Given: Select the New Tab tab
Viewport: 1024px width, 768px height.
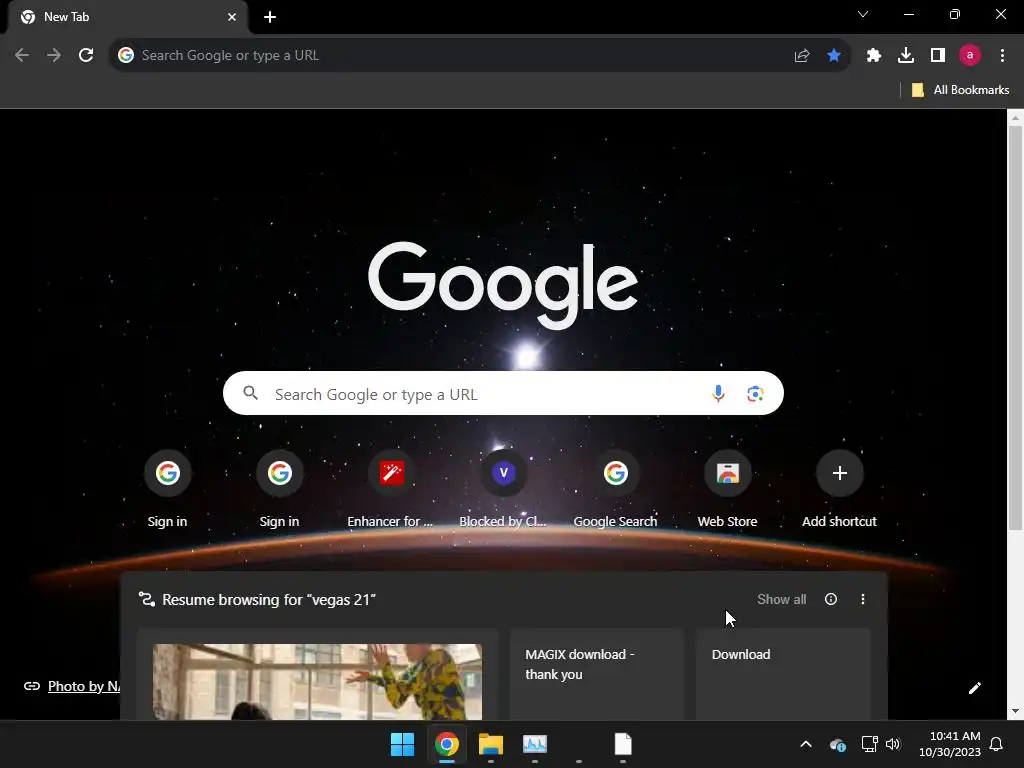Looking at the screenshot, I should click(x=127, y=17).
